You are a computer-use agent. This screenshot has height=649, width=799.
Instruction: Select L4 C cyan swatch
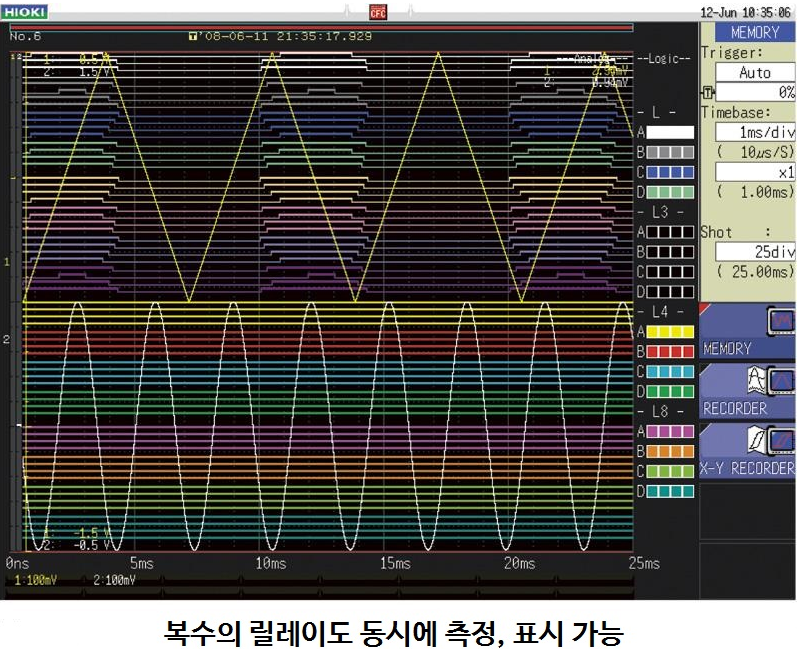coord(670,372)
